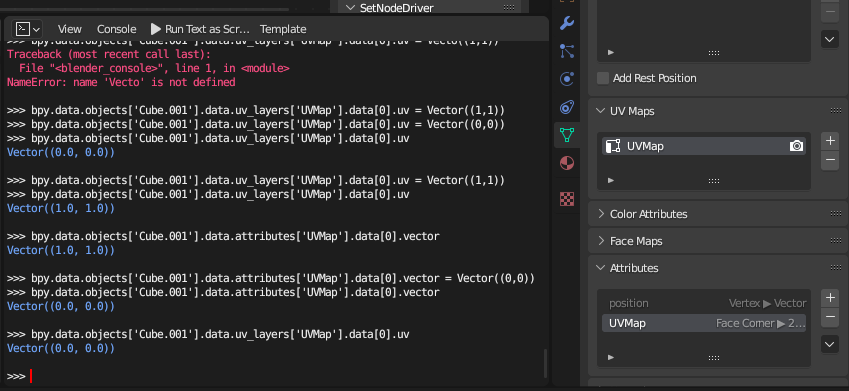This screenshot has width=849, height=391.
Task: Click Attributes list resize grip dots
Action: [714, 358]
